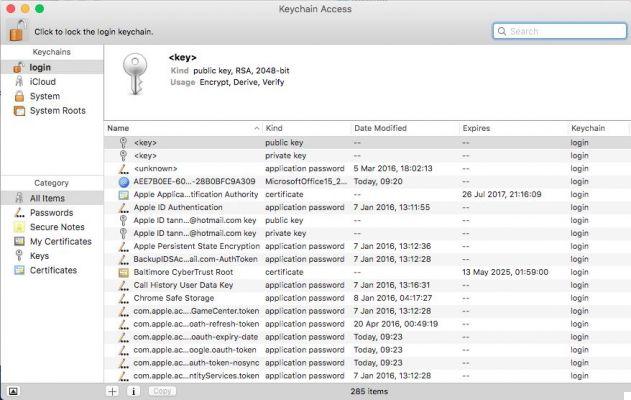Select Apple Application Authority certificate row
This screenshot has width=631, height=400.
(367, 194)
